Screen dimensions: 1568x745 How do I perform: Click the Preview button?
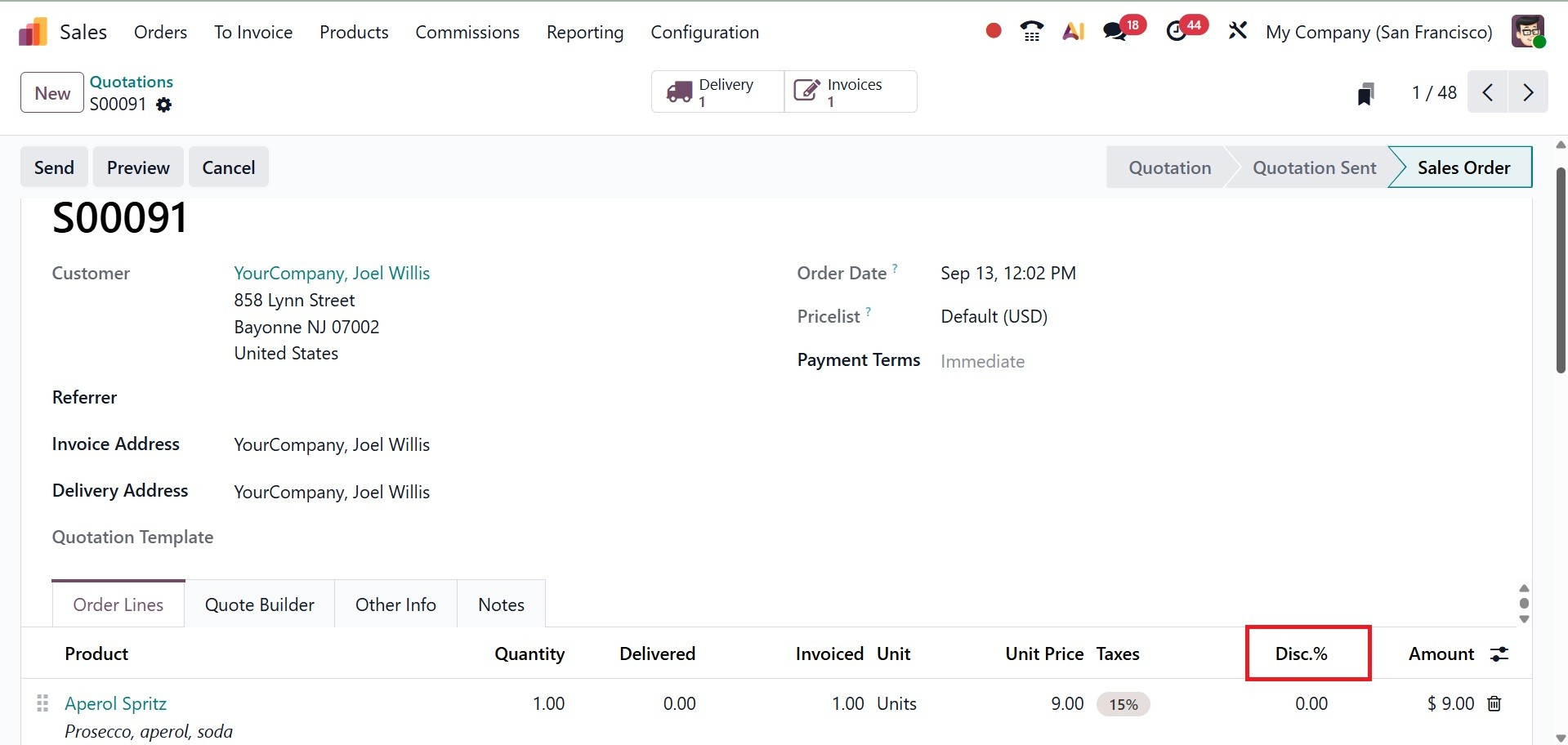pyautogui.click(x=137, y=167)
